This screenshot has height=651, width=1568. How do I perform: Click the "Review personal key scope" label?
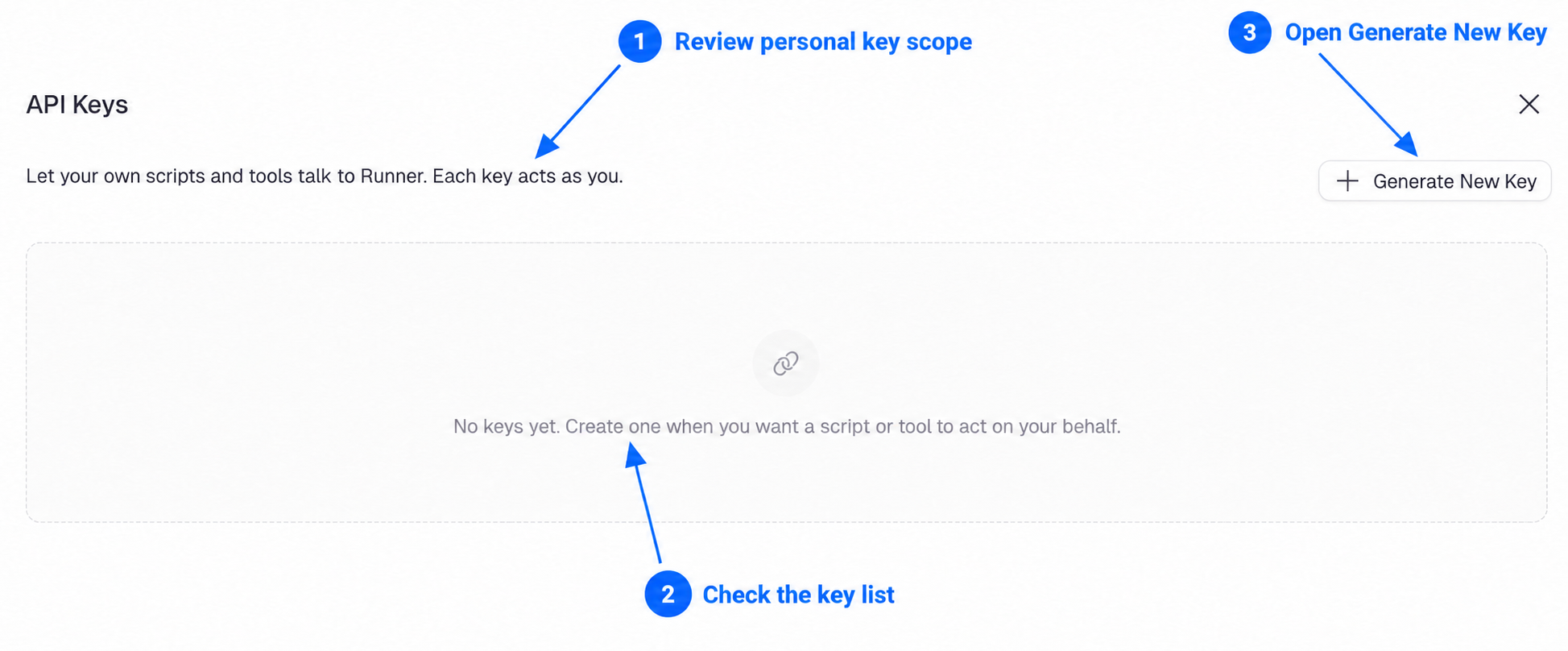(x=823, y=41)
